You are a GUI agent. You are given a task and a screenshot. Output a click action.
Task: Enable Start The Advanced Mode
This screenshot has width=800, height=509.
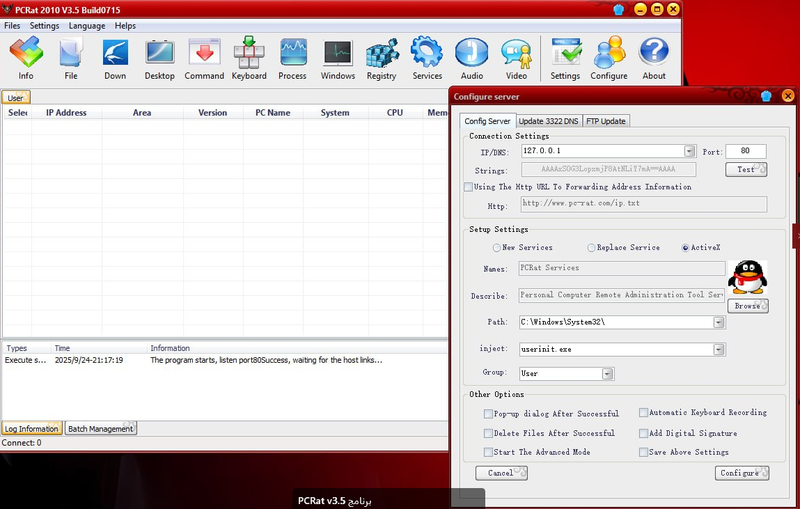coord(488,452)
